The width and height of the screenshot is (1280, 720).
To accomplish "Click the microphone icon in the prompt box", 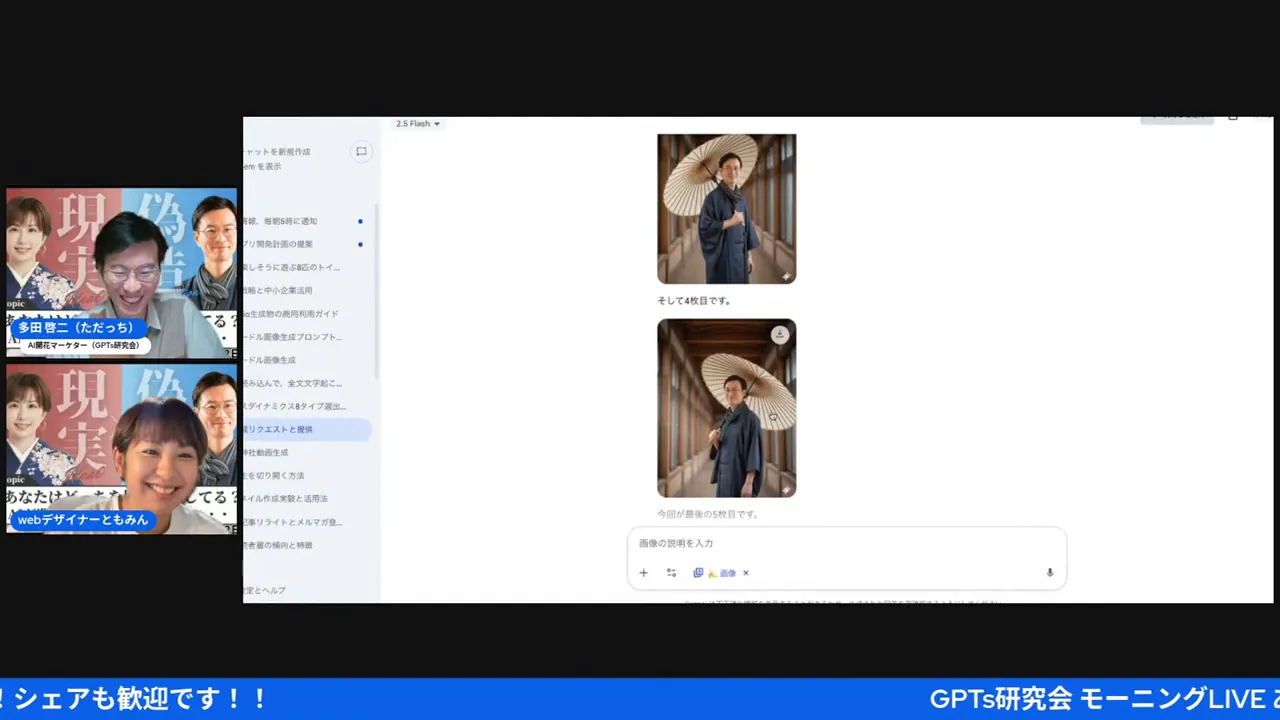I will [1050, 573].
